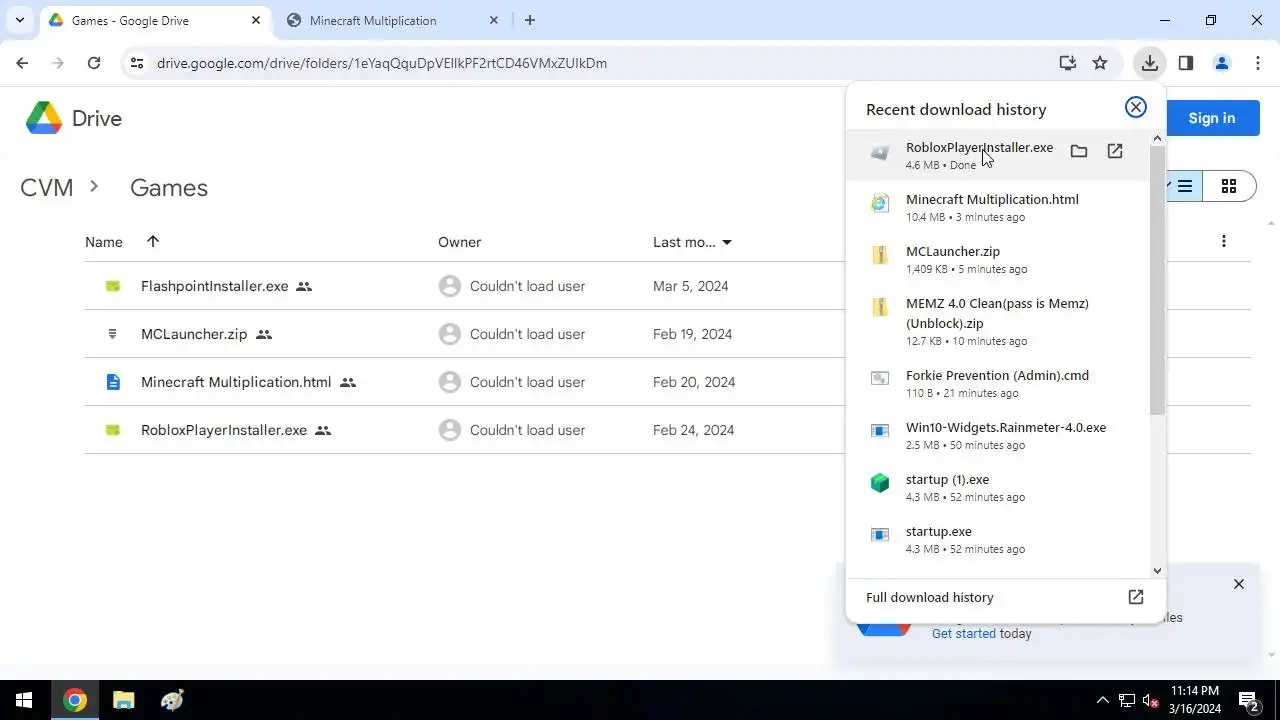Open the paint-like app on the taskbar

(x=171, y=700)
